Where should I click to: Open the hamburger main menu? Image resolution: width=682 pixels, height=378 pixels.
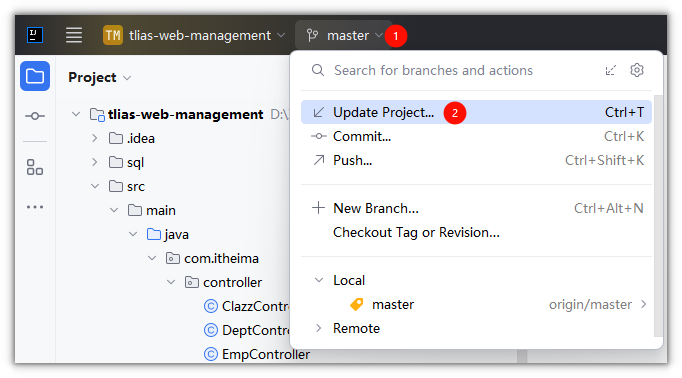coord(74,35)
